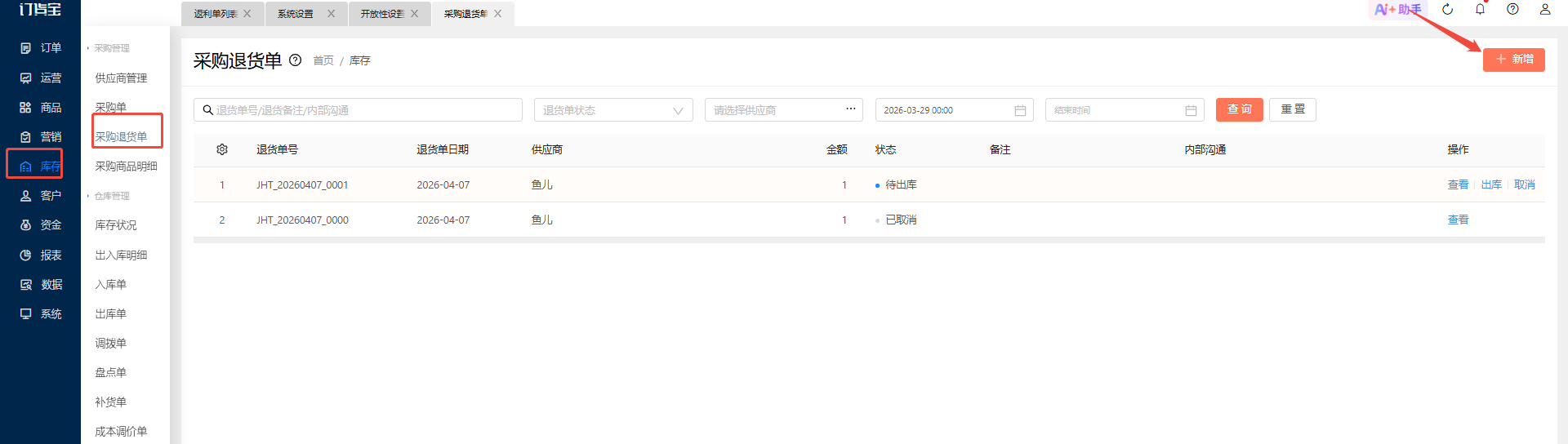The width and height of the screenshot is (1568, 444).
Task: Open 补货单 in submenu
Action: click(x=110, y=402)
